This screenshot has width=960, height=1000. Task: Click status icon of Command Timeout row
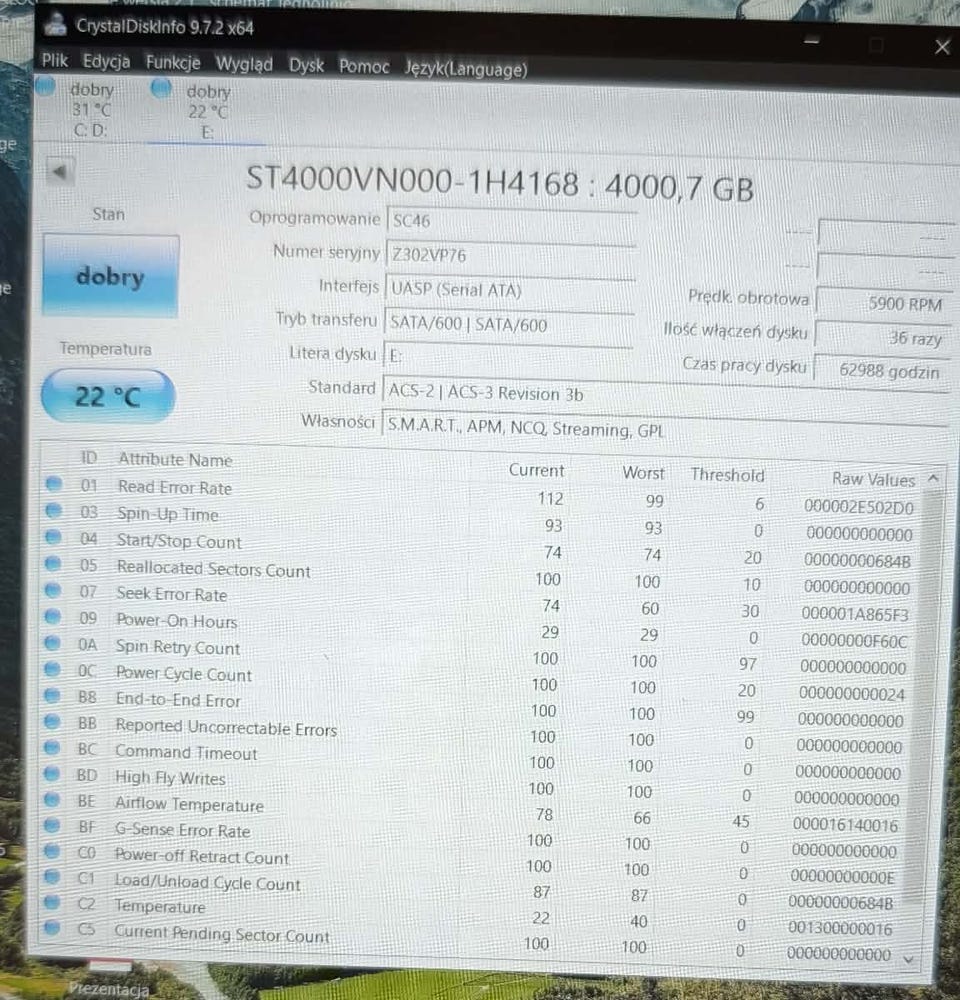[52, 747]
